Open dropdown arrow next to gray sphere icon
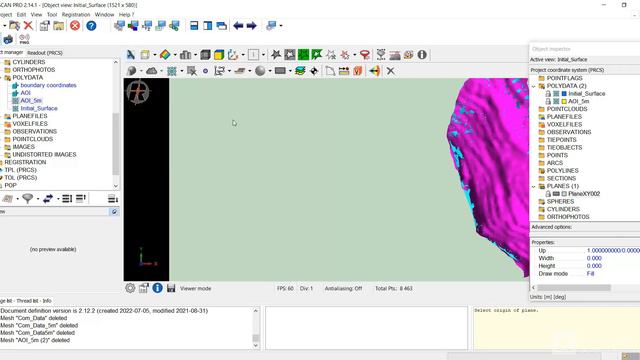The image size is (640, 360). (270, 71)
